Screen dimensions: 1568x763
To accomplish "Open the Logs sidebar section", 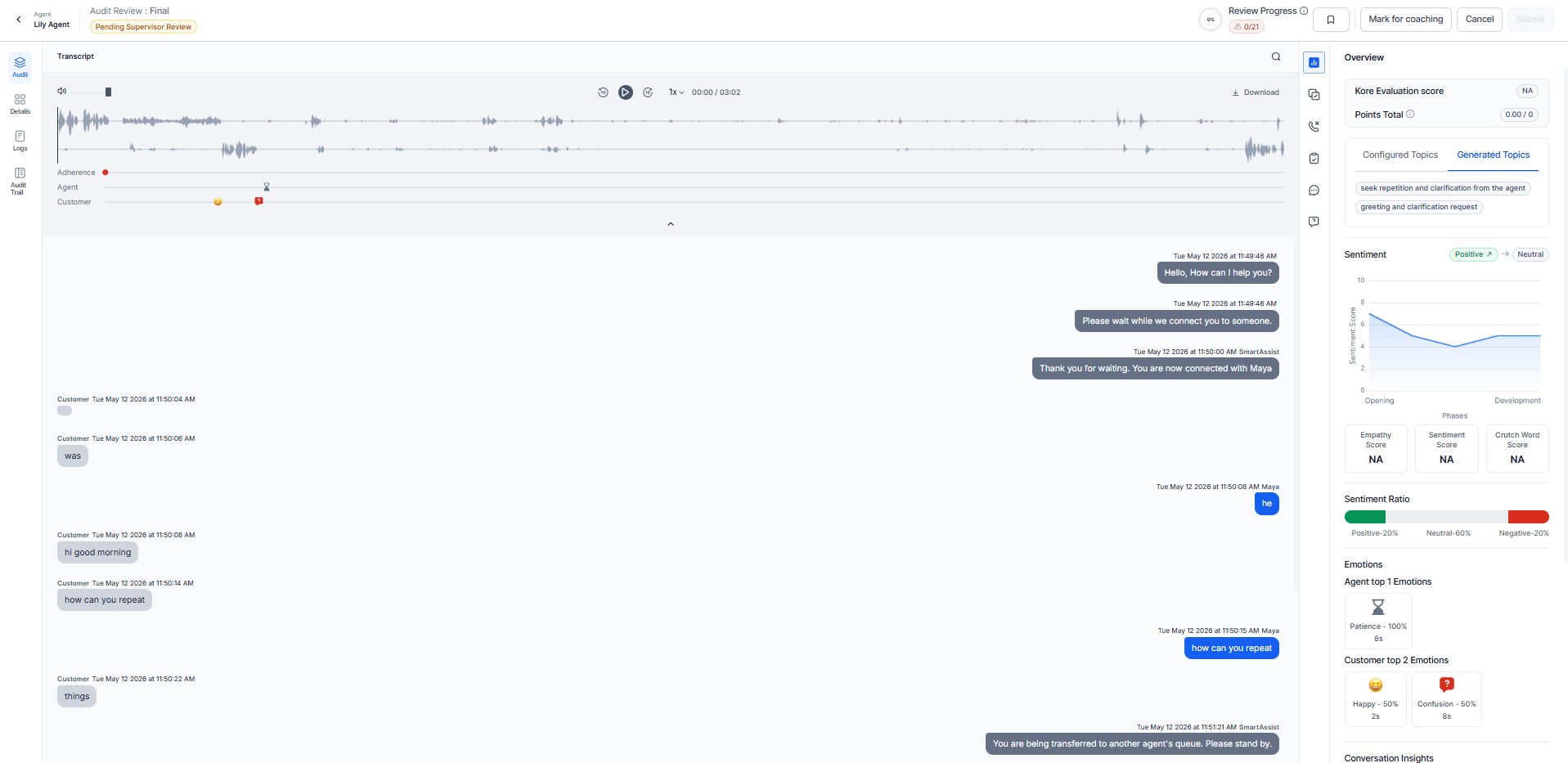I will (20, 141).
